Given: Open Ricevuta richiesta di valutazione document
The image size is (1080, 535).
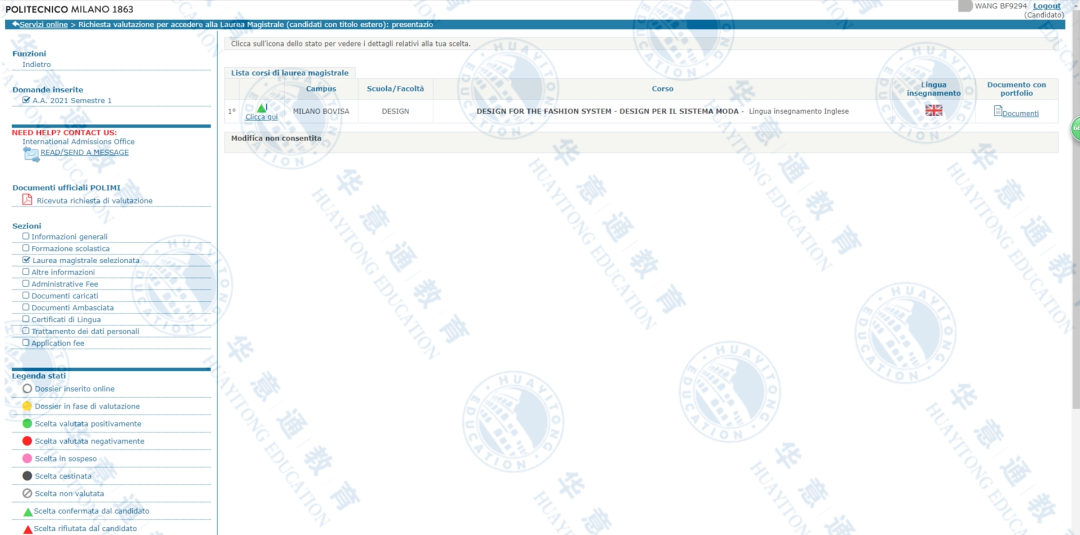Looking at the screenshot, I should click(94, 200).
